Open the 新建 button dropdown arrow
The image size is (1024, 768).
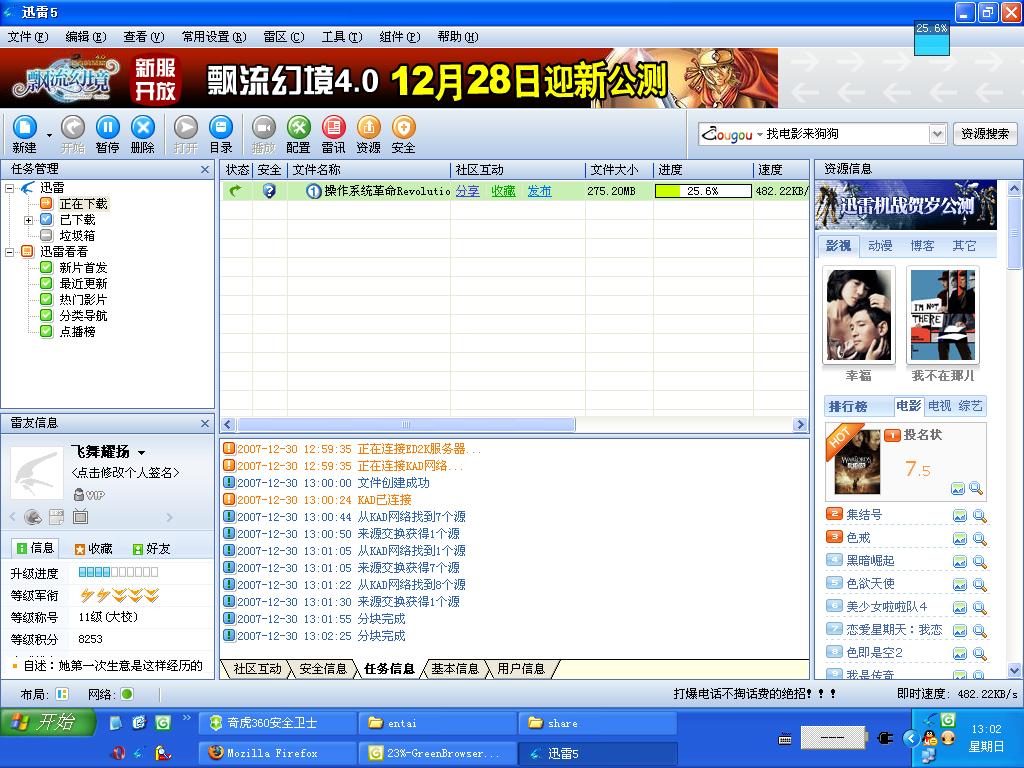(49, 135)
